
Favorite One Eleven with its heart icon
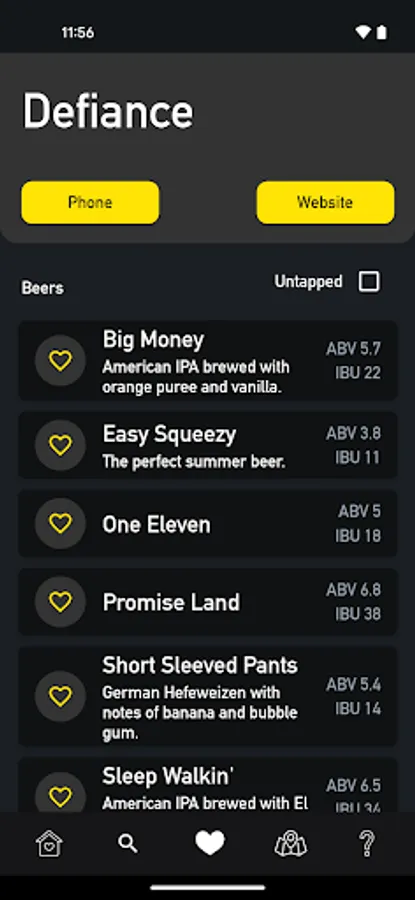pos(60,523)
